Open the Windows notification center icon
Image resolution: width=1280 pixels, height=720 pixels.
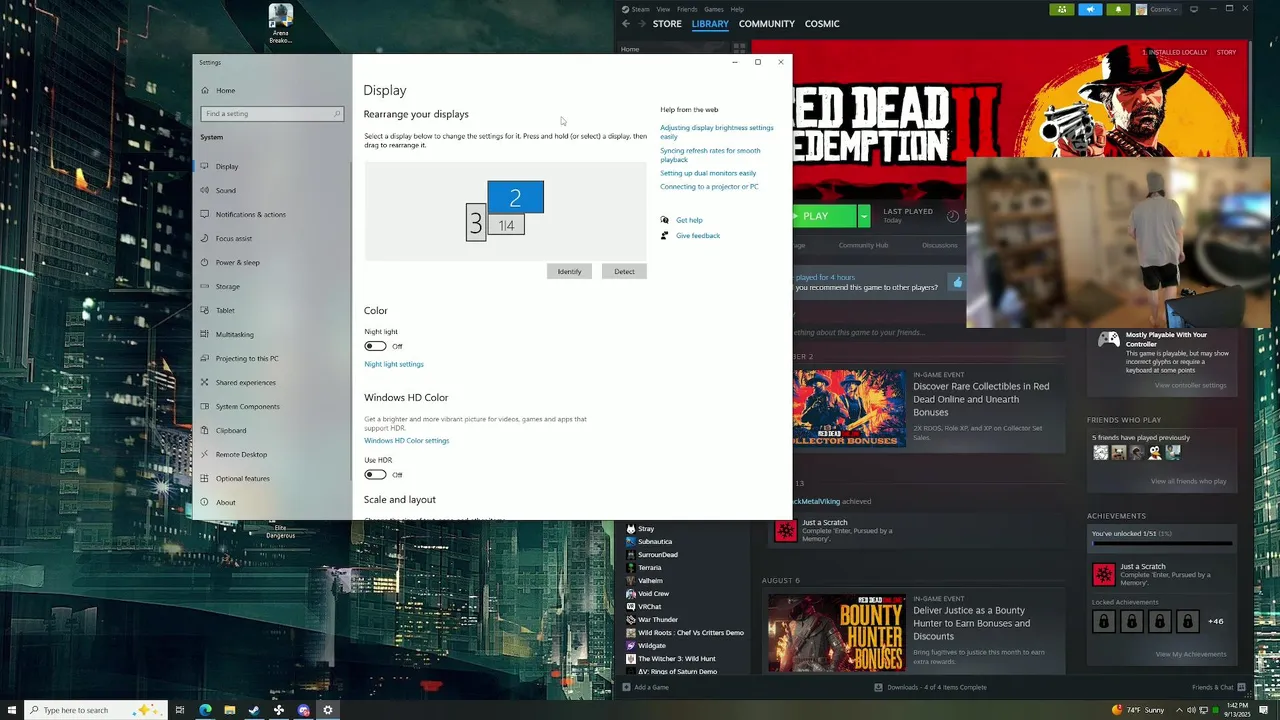1263,710
